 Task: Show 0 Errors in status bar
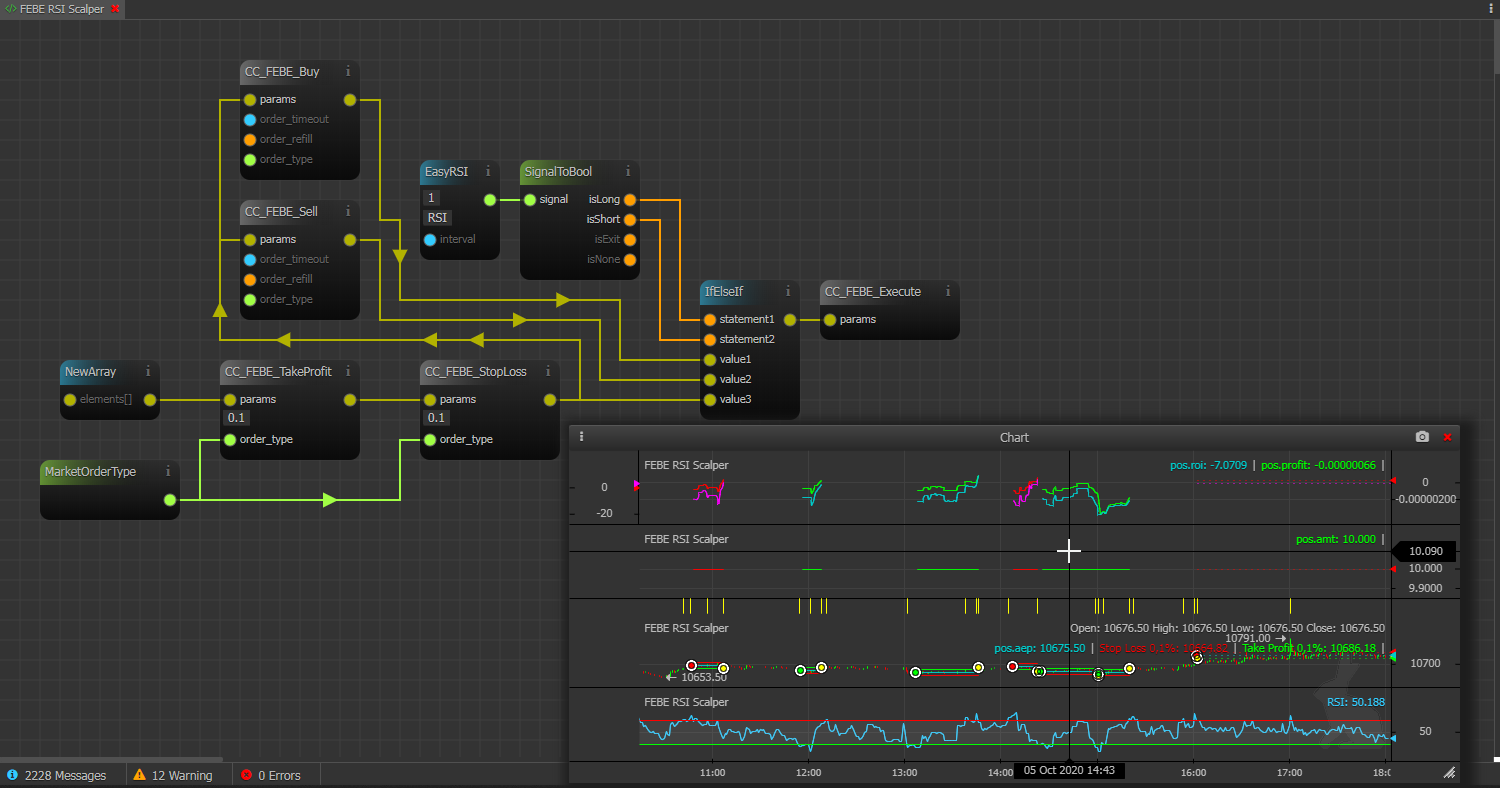pyautogui.click(x=271, y=775)
